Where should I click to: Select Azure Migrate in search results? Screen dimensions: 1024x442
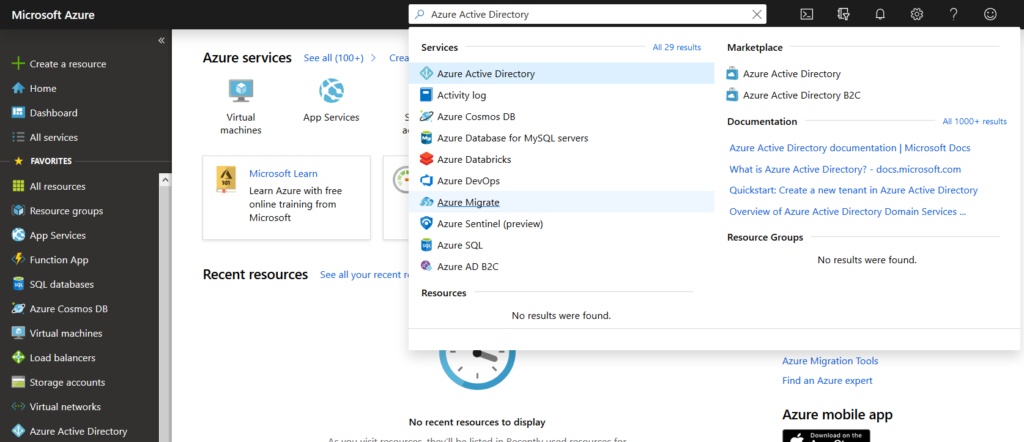[x=562, y=202]
